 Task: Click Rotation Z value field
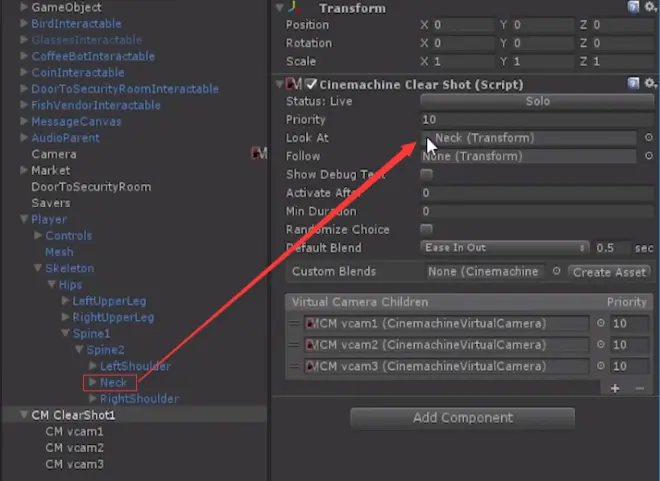(623, 43)
